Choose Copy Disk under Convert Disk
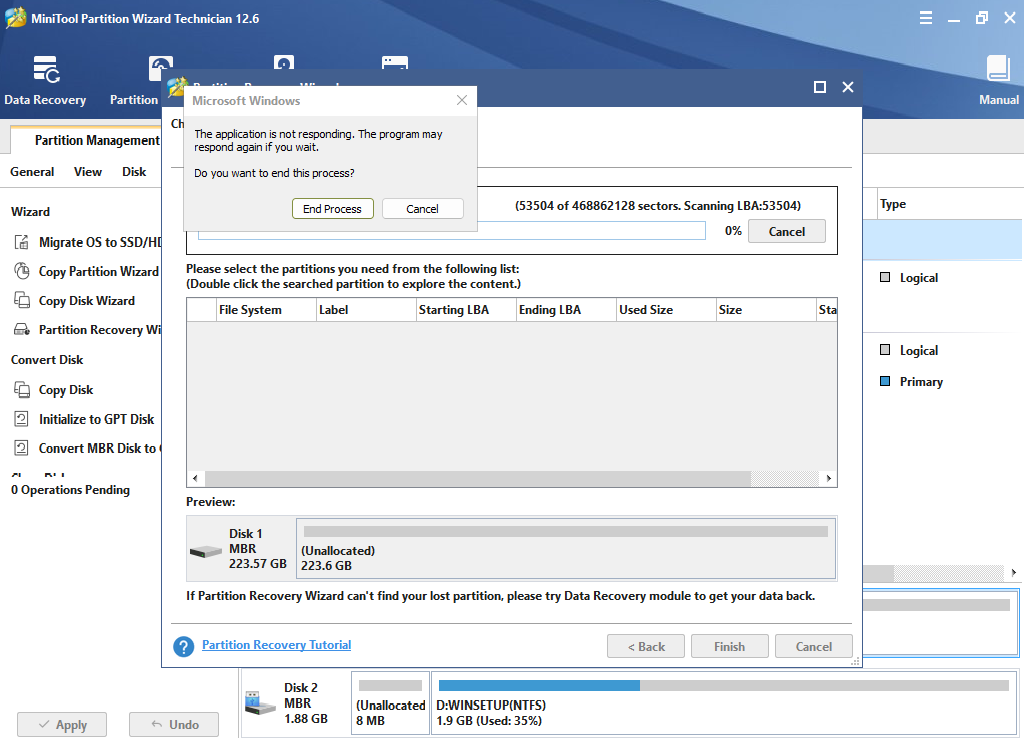 [54, 390]
